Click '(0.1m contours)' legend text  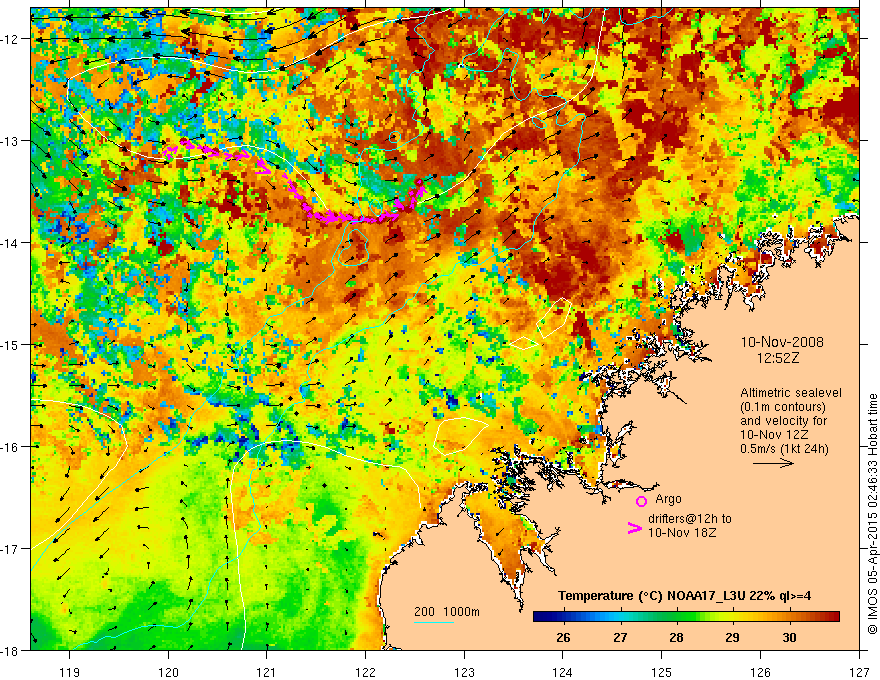pyautogui.click(x=783, y=407)
